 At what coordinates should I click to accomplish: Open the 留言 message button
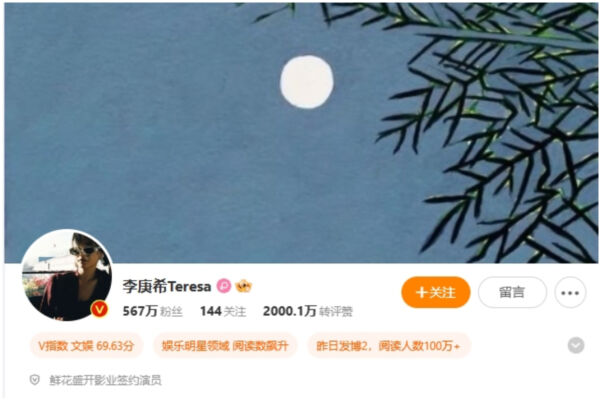(512, 292)
